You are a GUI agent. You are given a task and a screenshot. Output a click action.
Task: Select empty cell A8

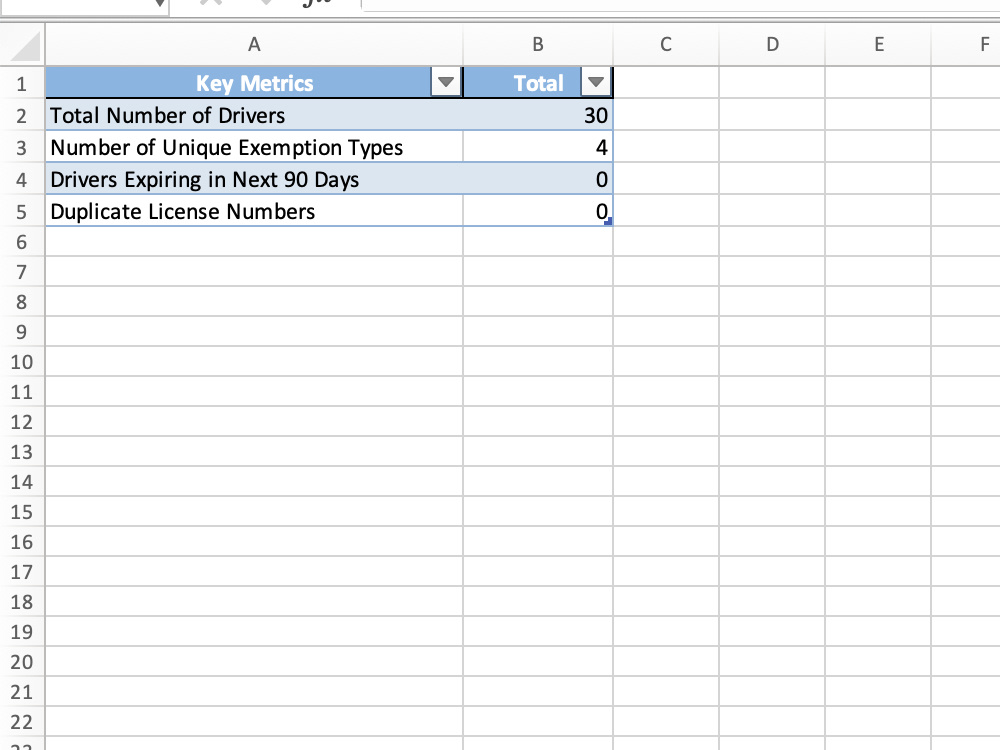point(254,302)
